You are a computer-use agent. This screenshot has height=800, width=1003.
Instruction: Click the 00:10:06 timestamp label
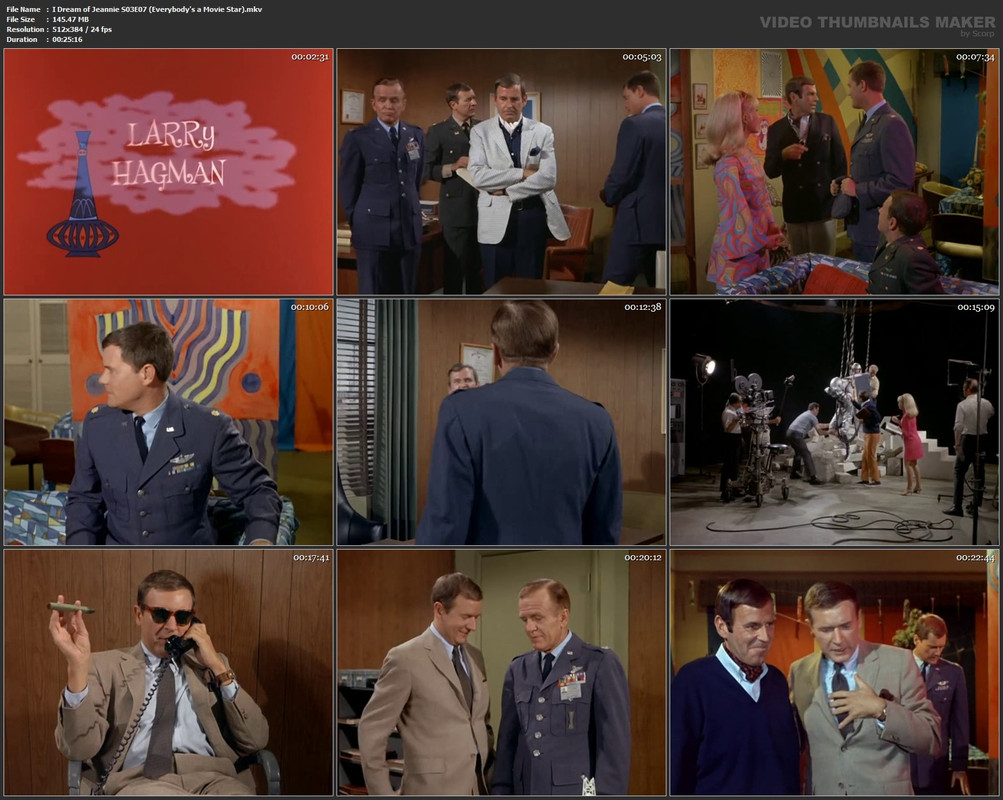click(x=310, y=307)
